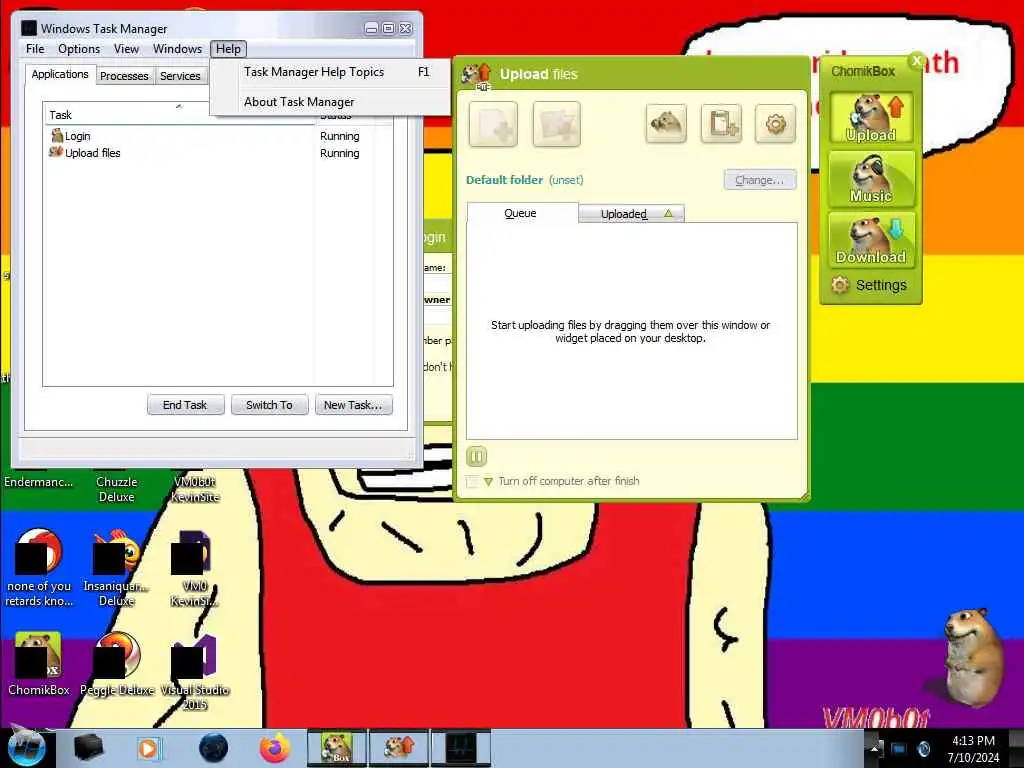Click the Upload files title bar hamster icon
This screenshot has height=768, width=1024.
coord(477,74)
